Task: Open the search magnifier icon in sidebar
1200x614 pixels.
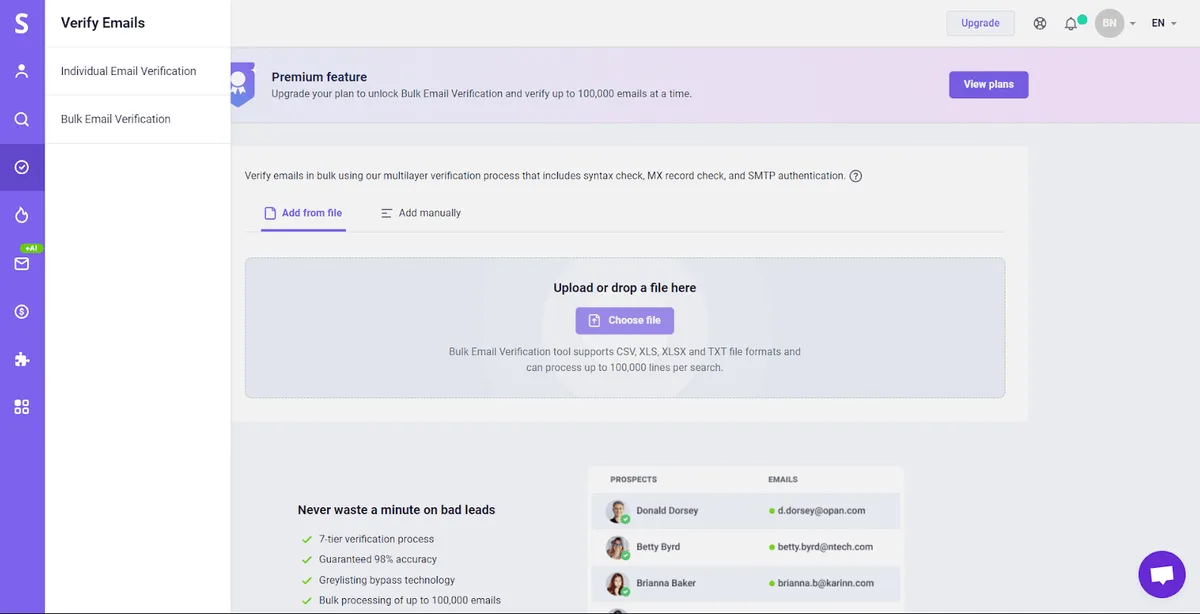Action: (x=22, y=119)
